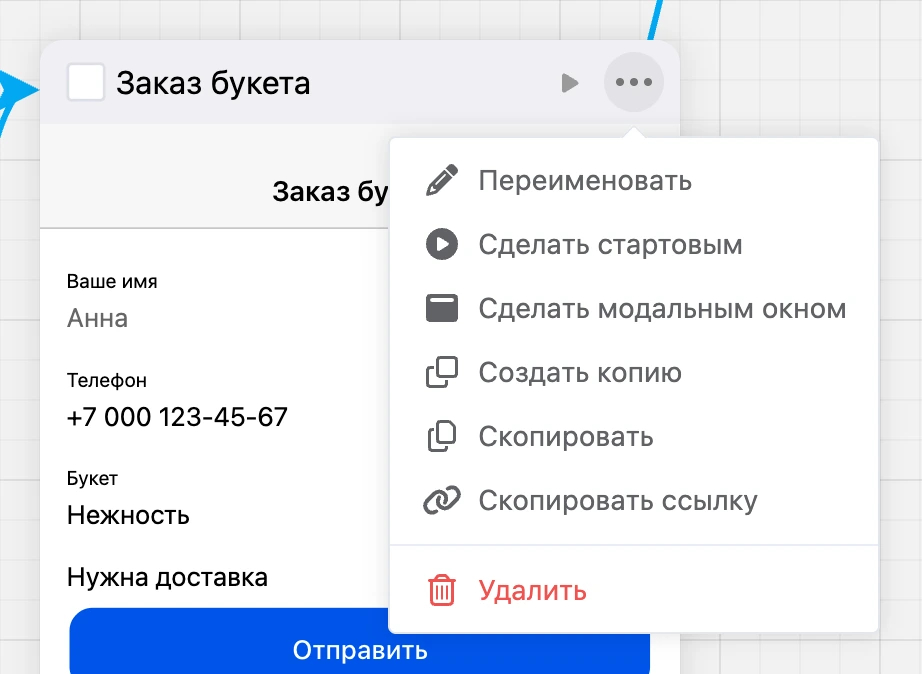Screen dimensions: 922x674
Task: Click the Букет field label
Action: [92, 478]
